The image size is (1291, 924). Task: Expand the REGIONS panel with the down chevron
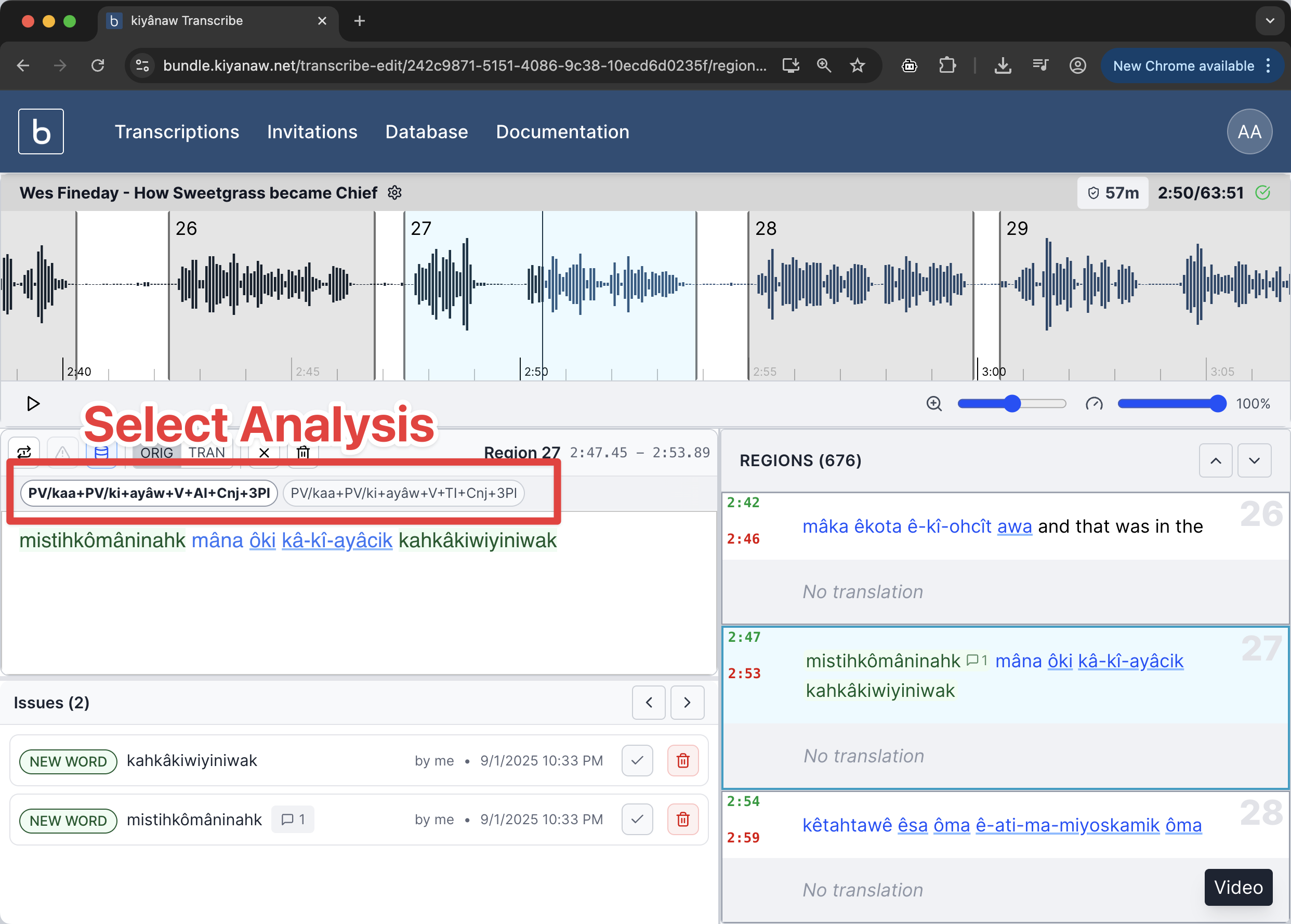pyautogui.click(x=1255, y=460)
